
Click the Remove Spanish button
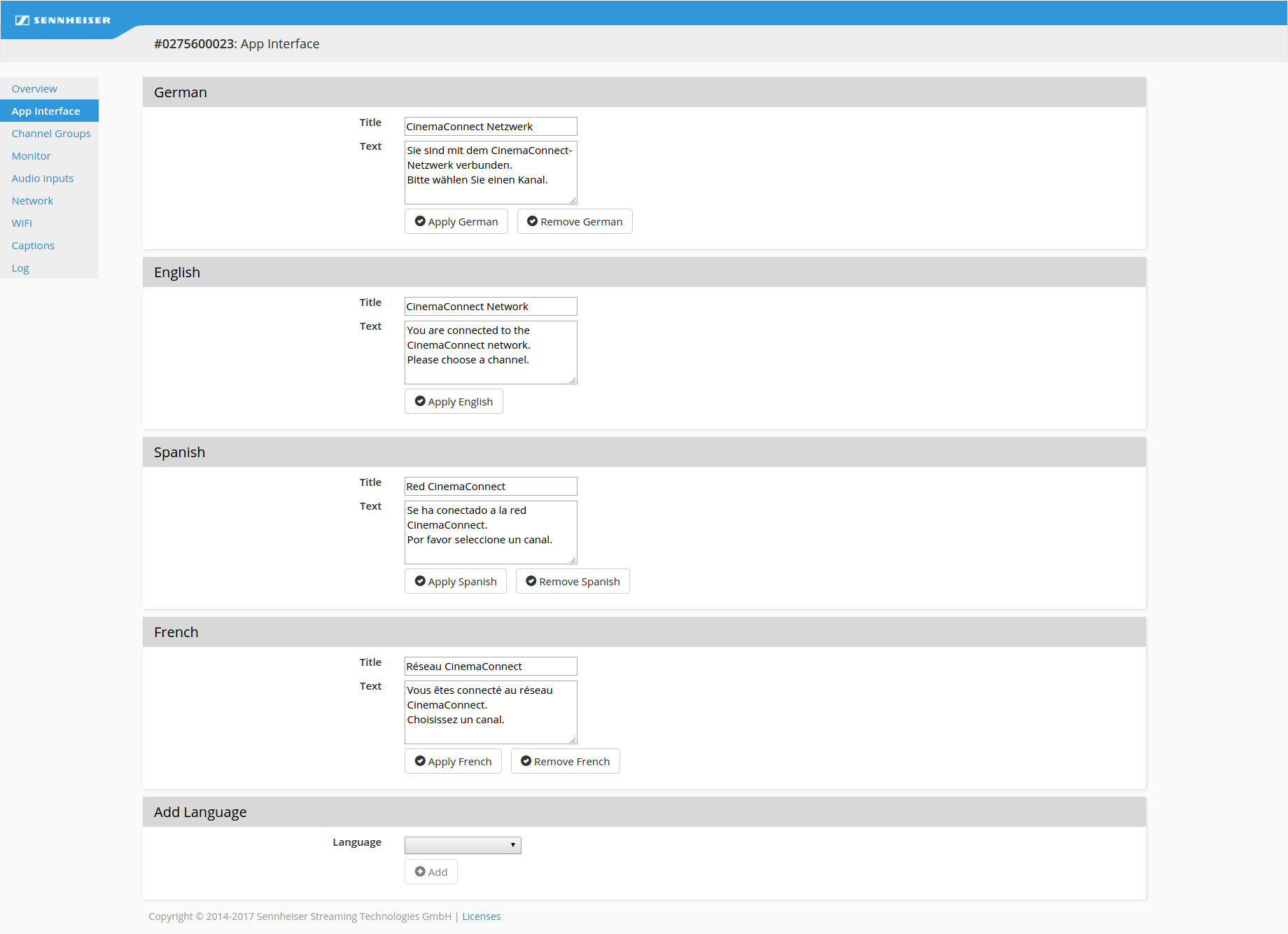[x=572, y=582]
